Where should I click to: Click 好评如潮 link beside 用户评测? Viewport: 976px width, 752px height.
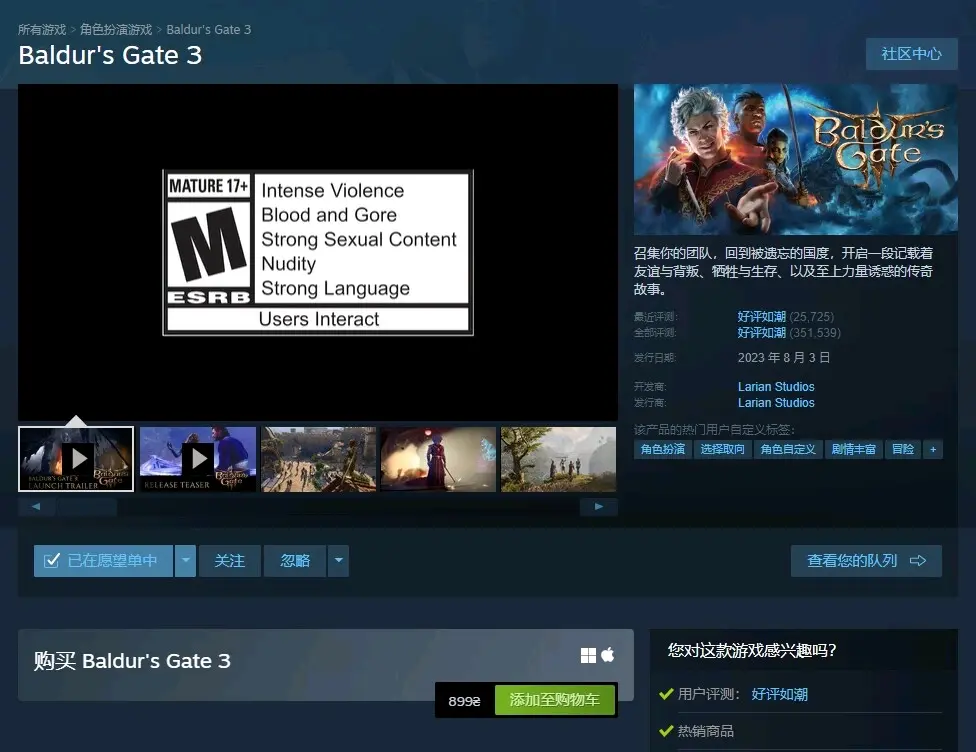coord(779,694)
